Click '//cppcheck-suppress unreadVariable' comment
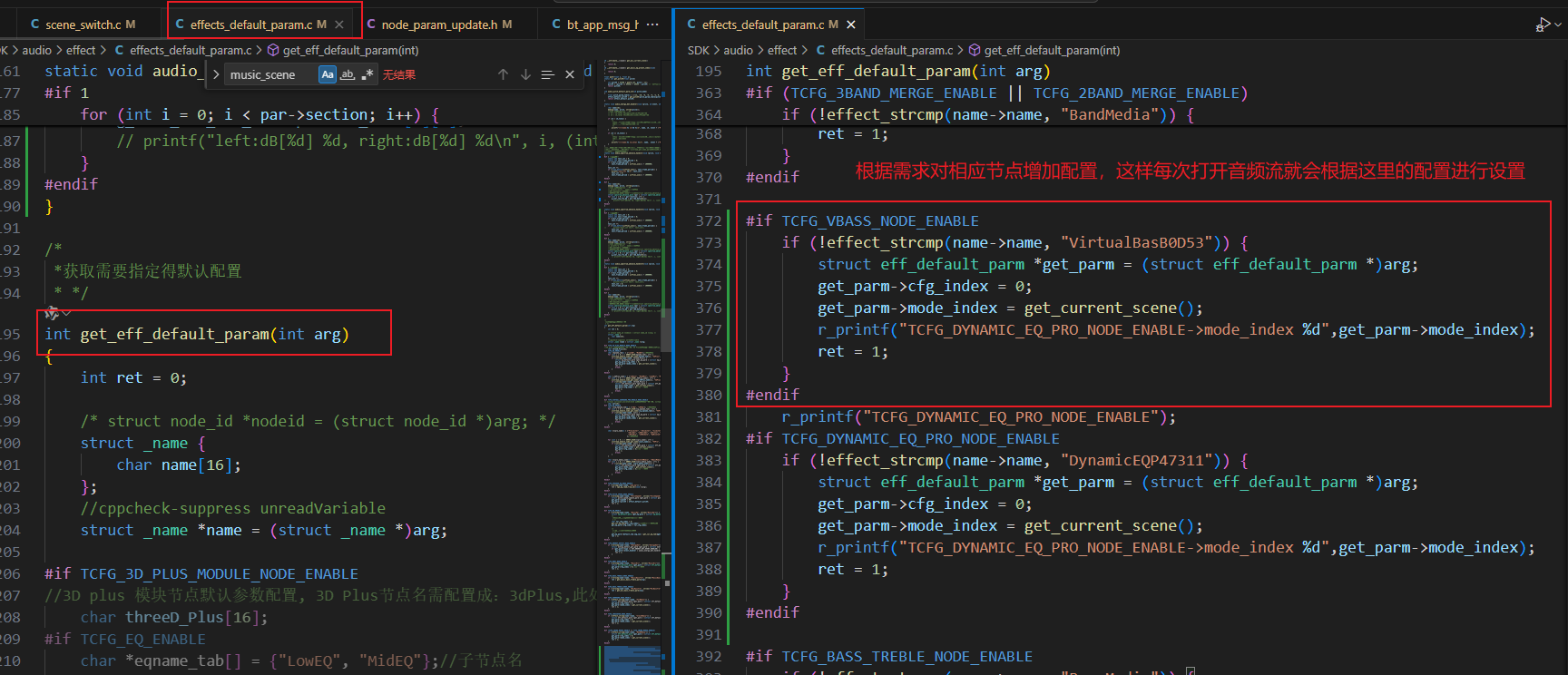 click(x=233, y=508)
